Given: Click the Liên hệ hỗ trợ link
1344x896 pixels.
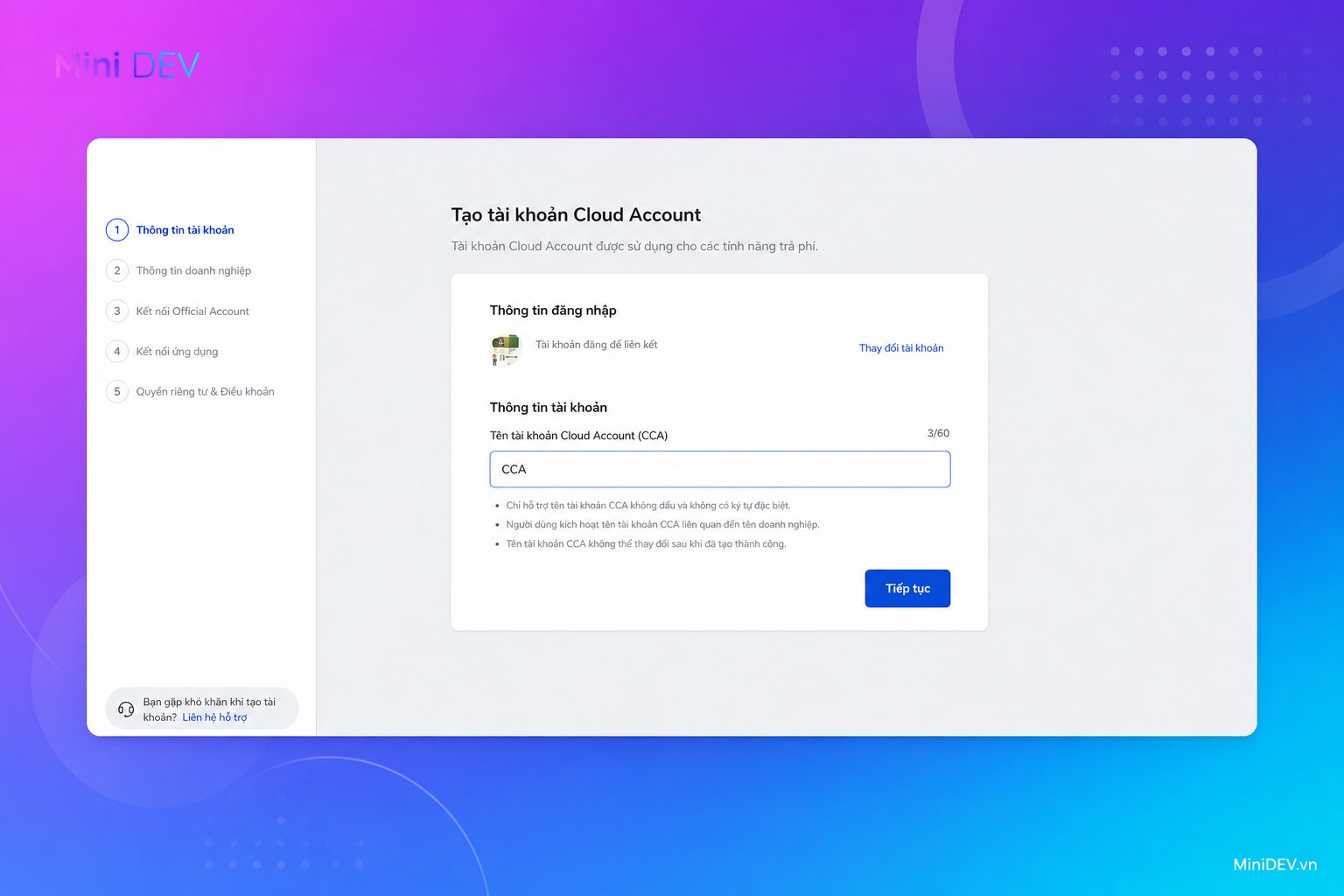Looking at the screenshot, I should [x=214, y=717].
